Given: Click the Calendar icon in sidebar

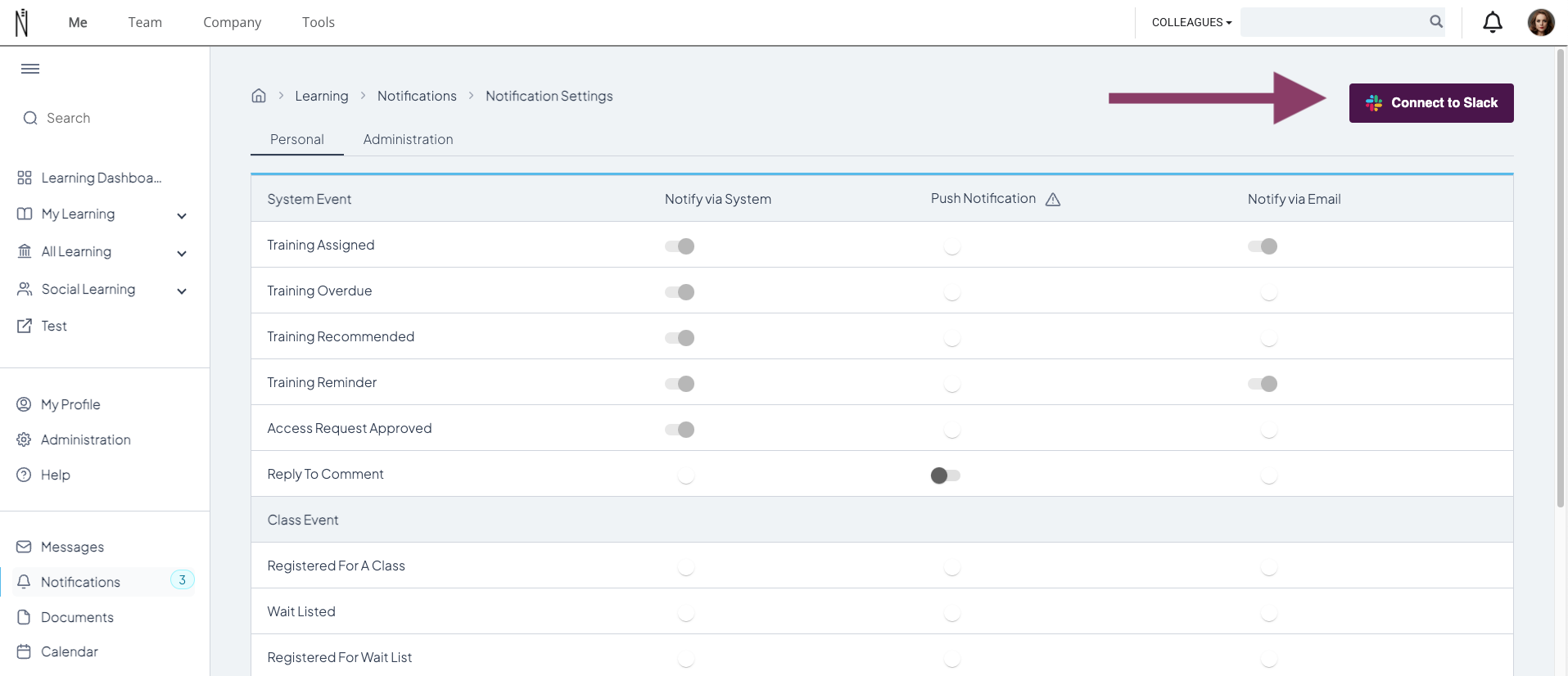Looking at the screenshot, I should tap(25, 651).
